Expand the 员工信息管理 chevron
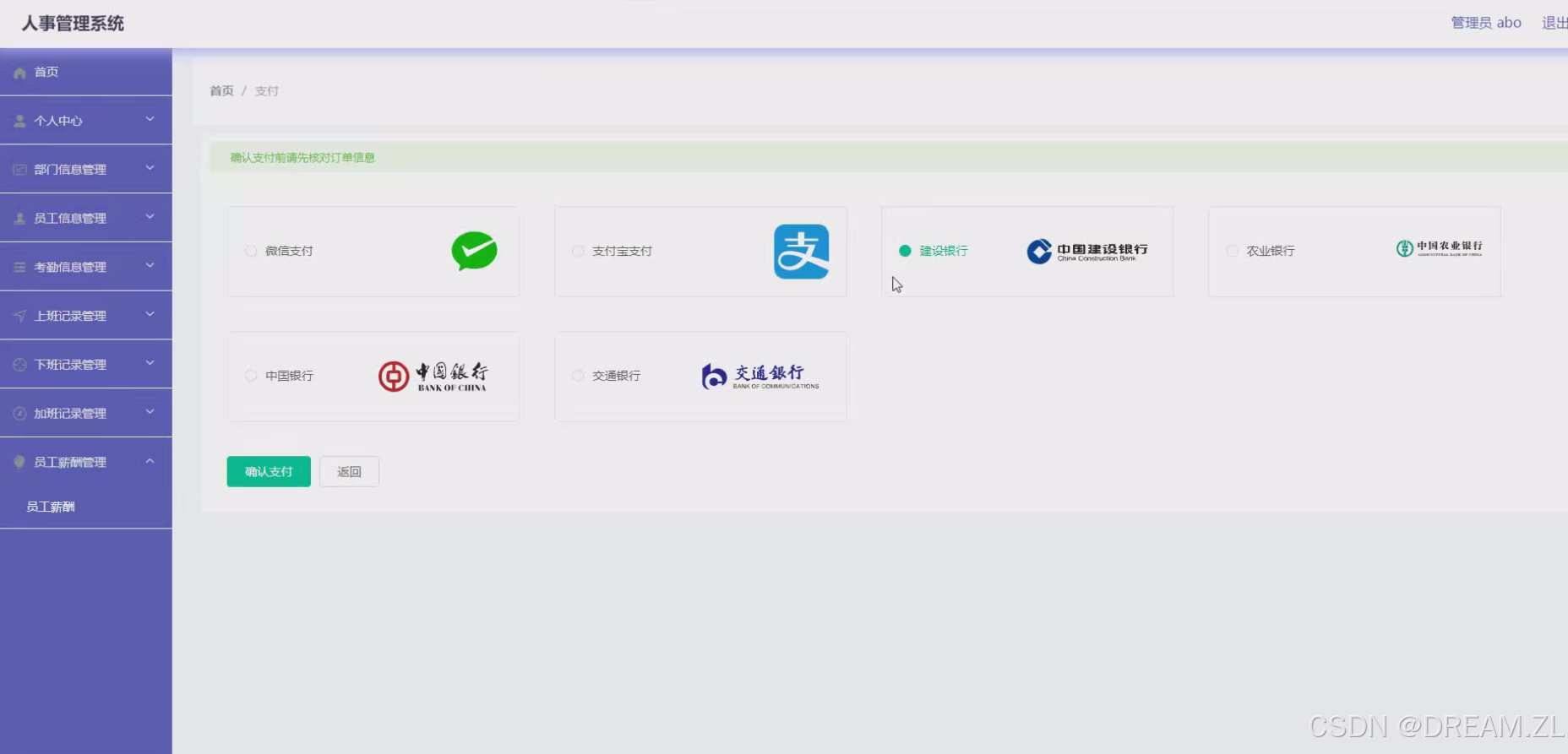 [x=150, y=217]
